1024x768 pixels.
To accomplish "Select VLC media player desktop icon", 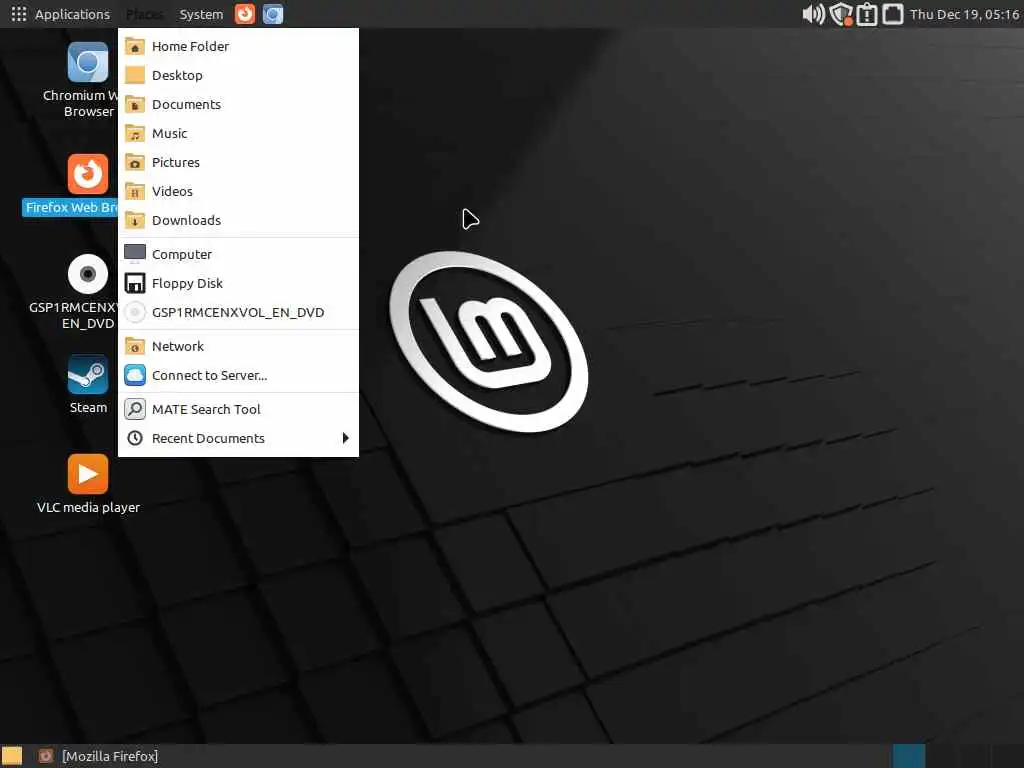I will pyautogui.click(x=88, y=474).
